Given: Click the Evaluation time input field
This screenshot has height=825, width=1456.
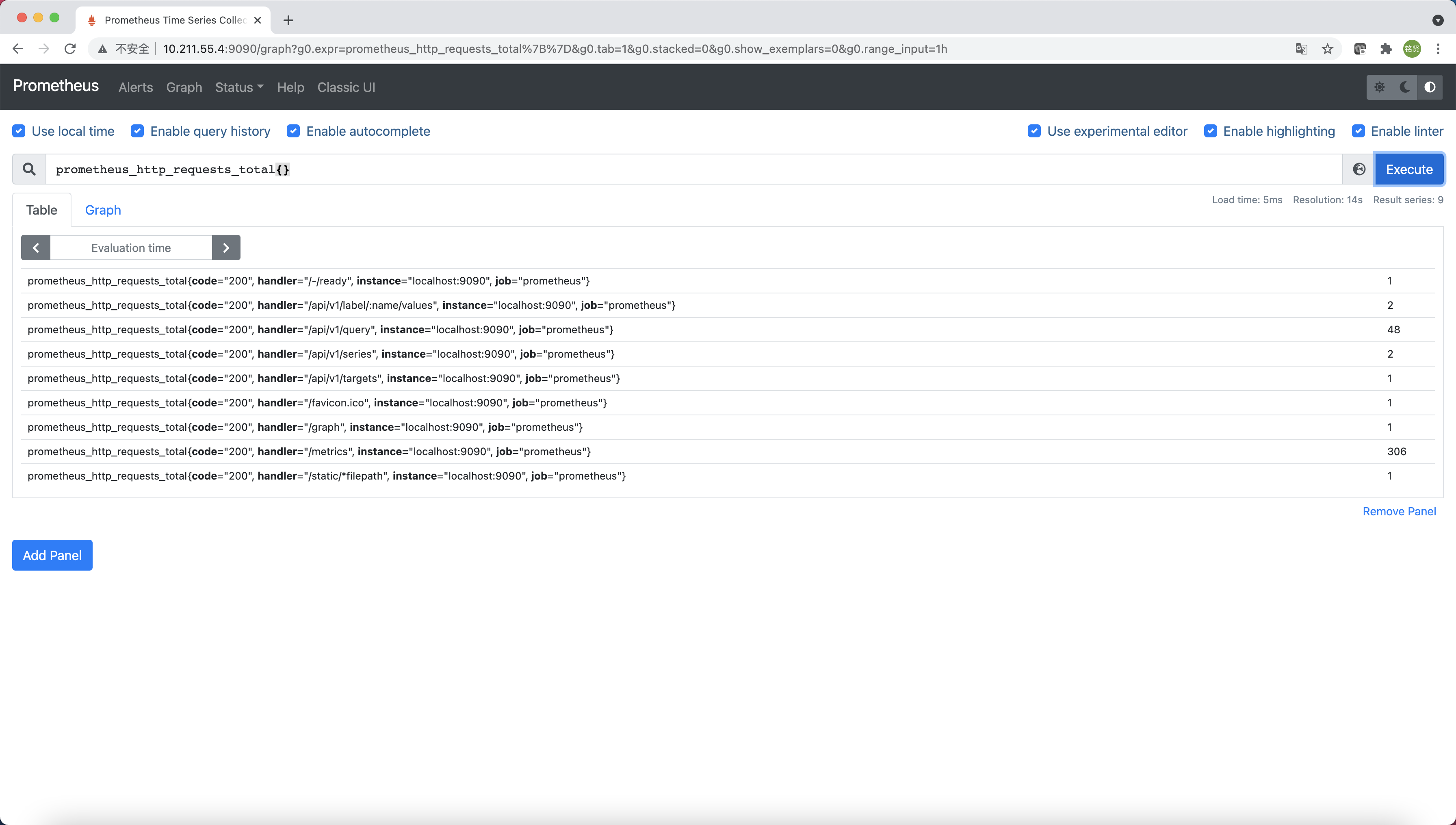Looking at the screenshot, I should pos(131,247).
